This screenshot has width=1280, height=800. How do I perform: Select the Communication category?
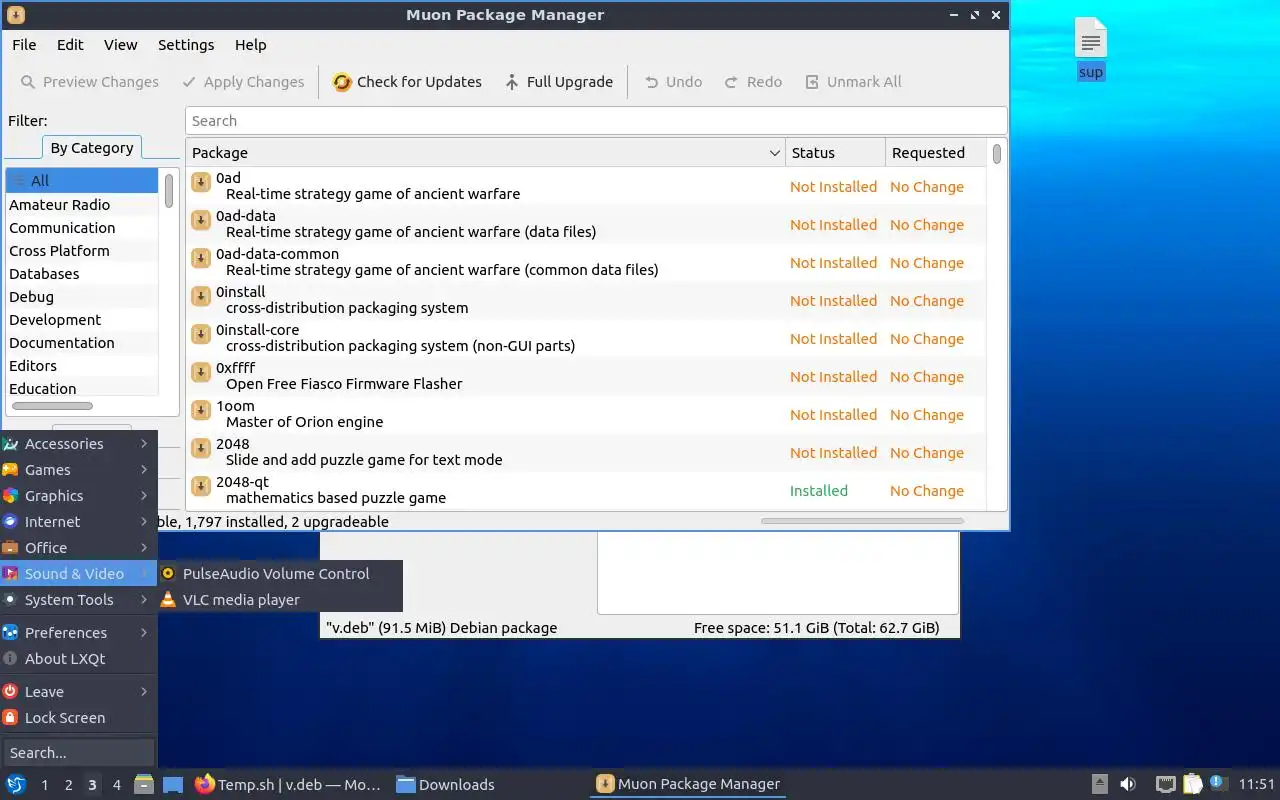(x=82, y=228)
